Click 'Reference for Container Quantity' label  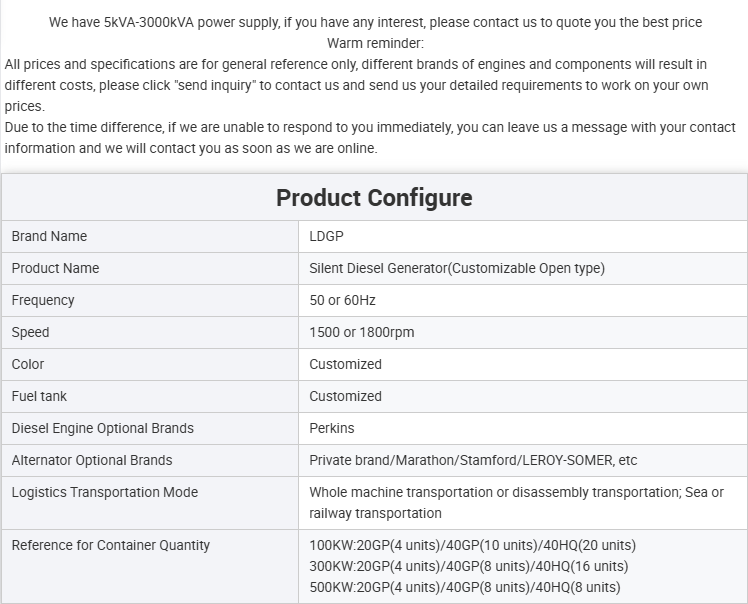coord(111,545)
